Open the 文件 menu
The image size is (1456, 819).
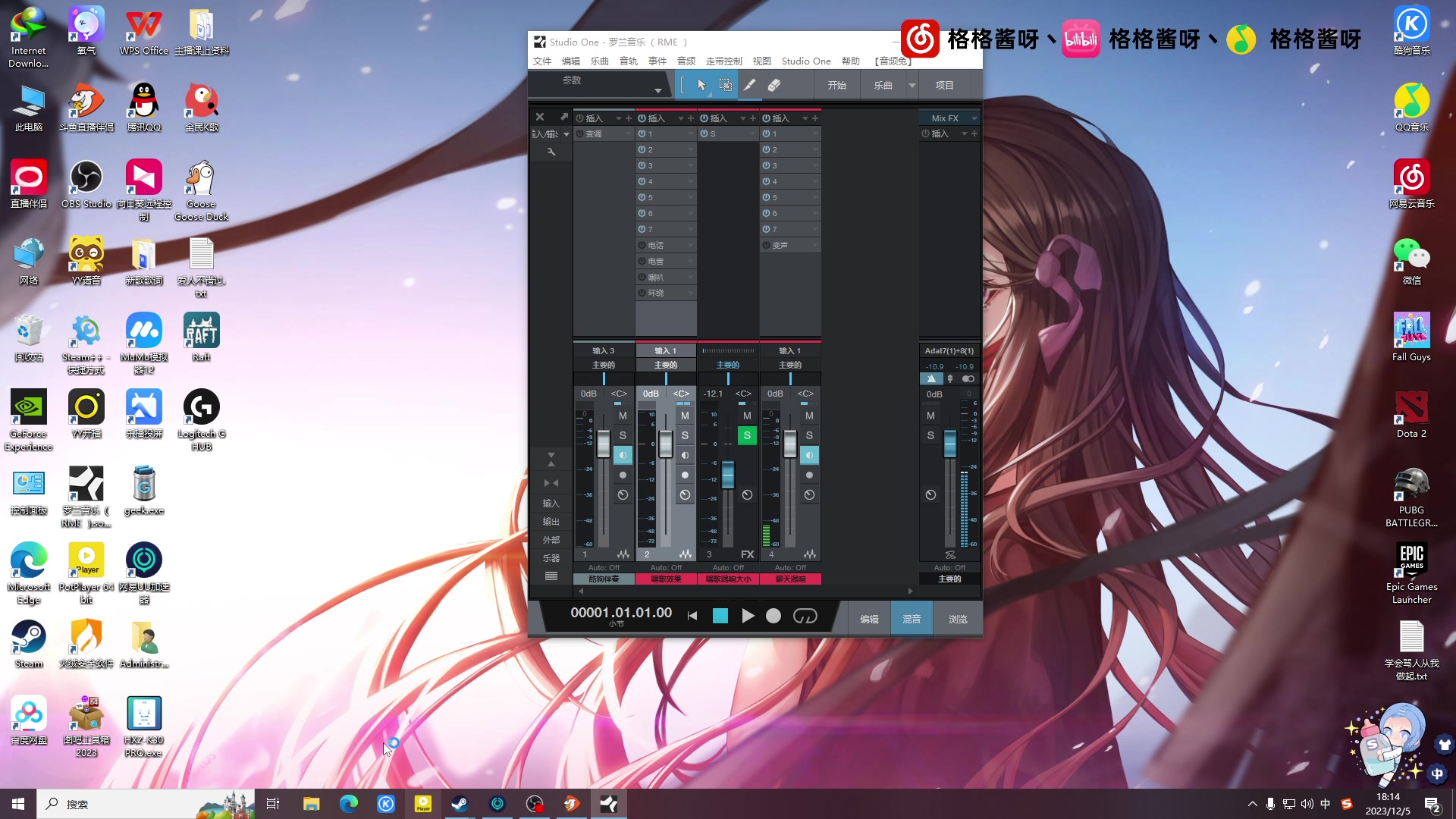click(x=542, y=61)
